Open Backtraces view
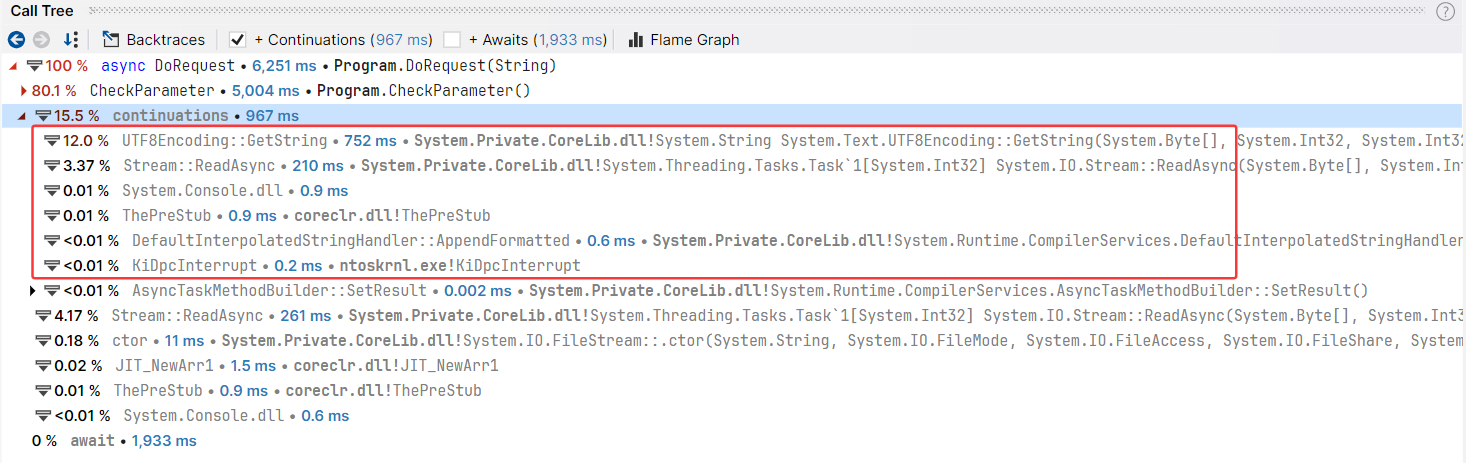The width and height of the screenshot is (1466, 463). 153,40
